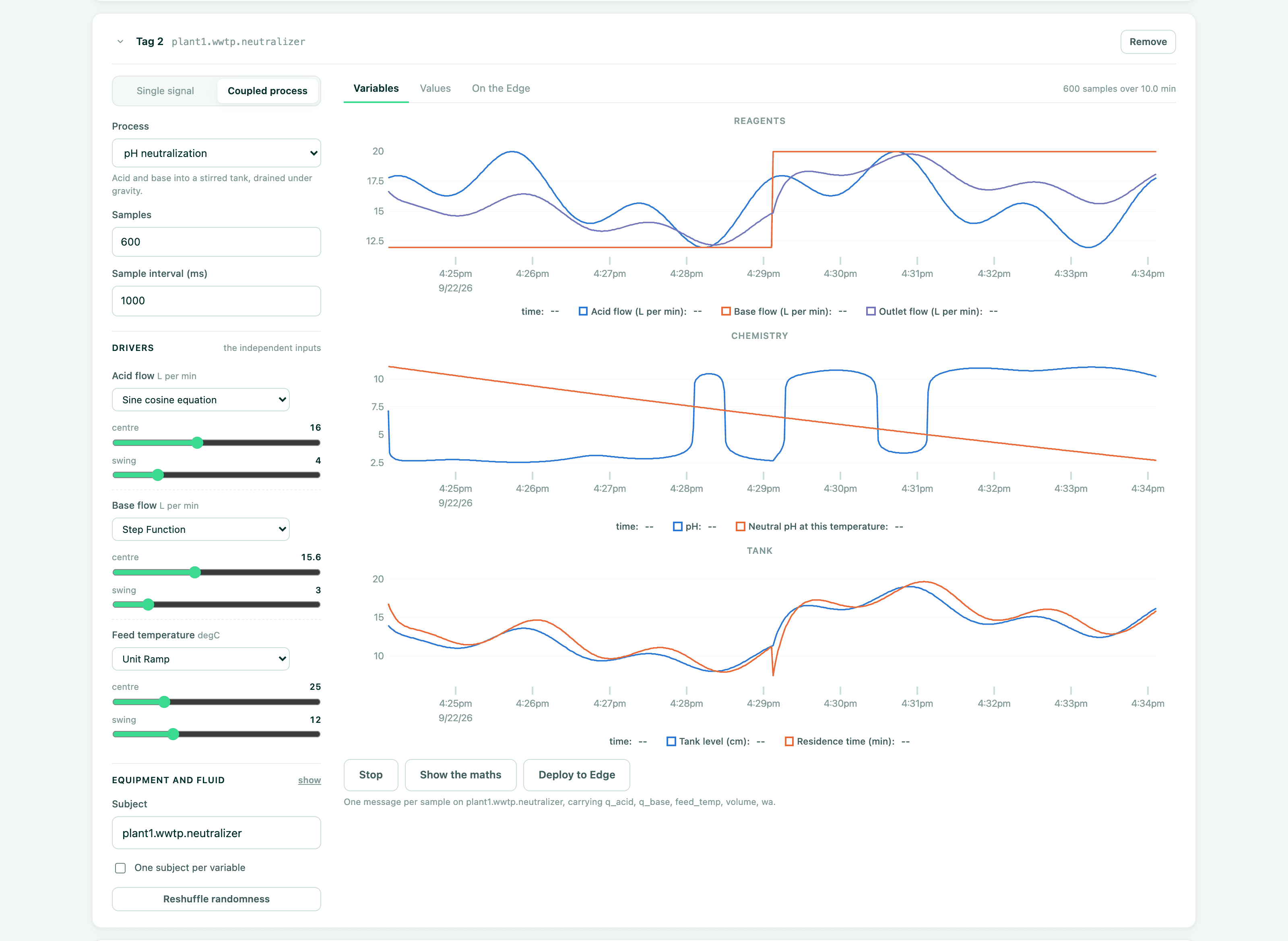Toggle the Residence time legend swatch
This screenshot has width=1288, height=941.
[x=789, y=741]
